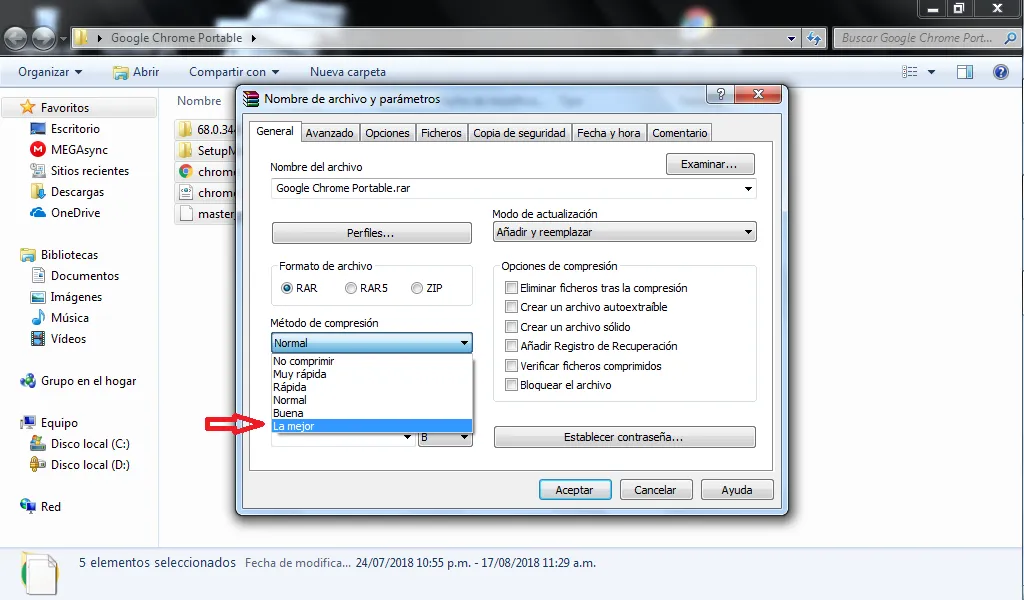Choose Rápida compression option

(372, 387)
